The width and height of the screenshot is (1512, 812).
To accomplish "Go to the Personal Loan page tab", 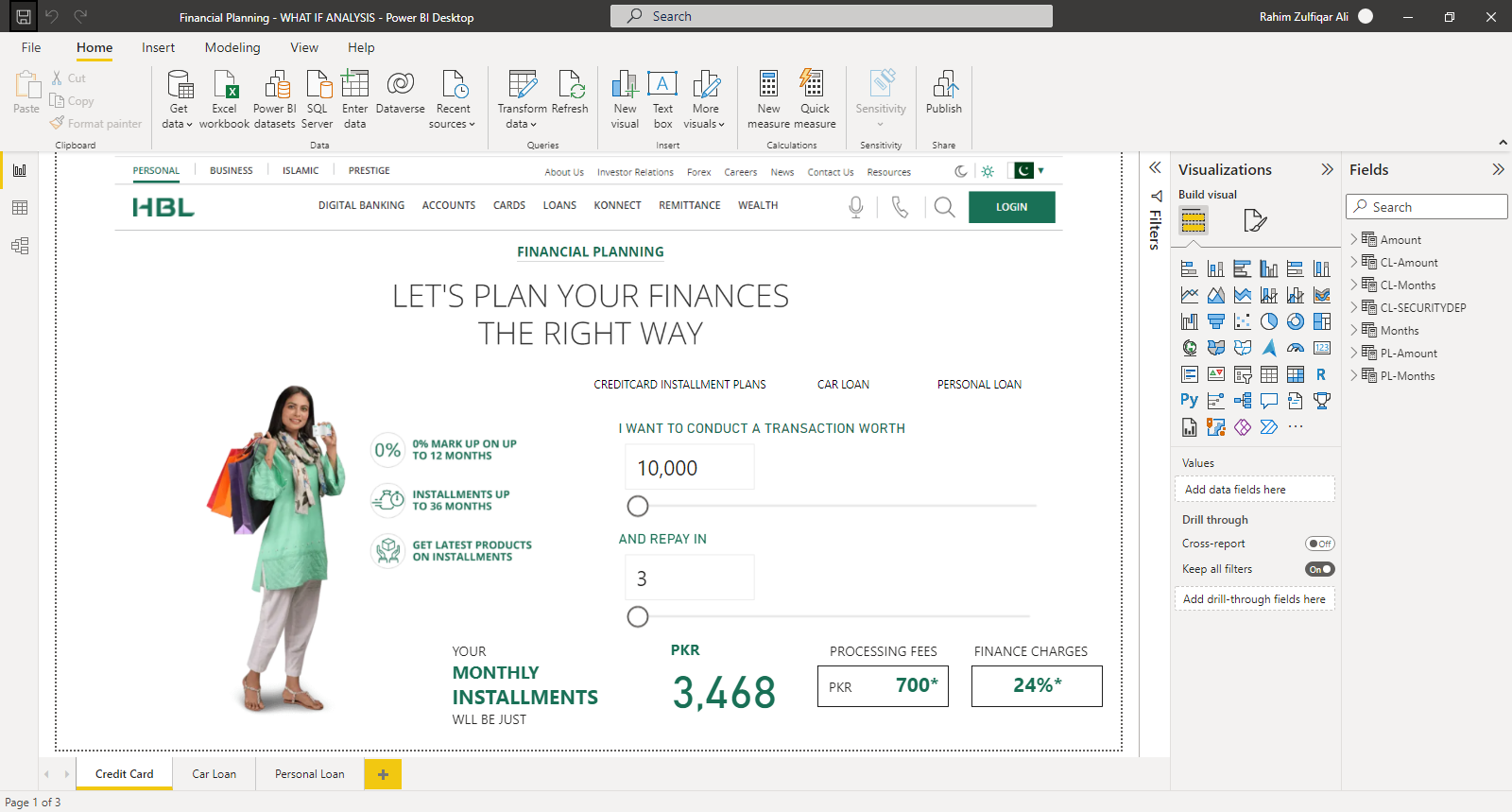I will click(310, 774).
